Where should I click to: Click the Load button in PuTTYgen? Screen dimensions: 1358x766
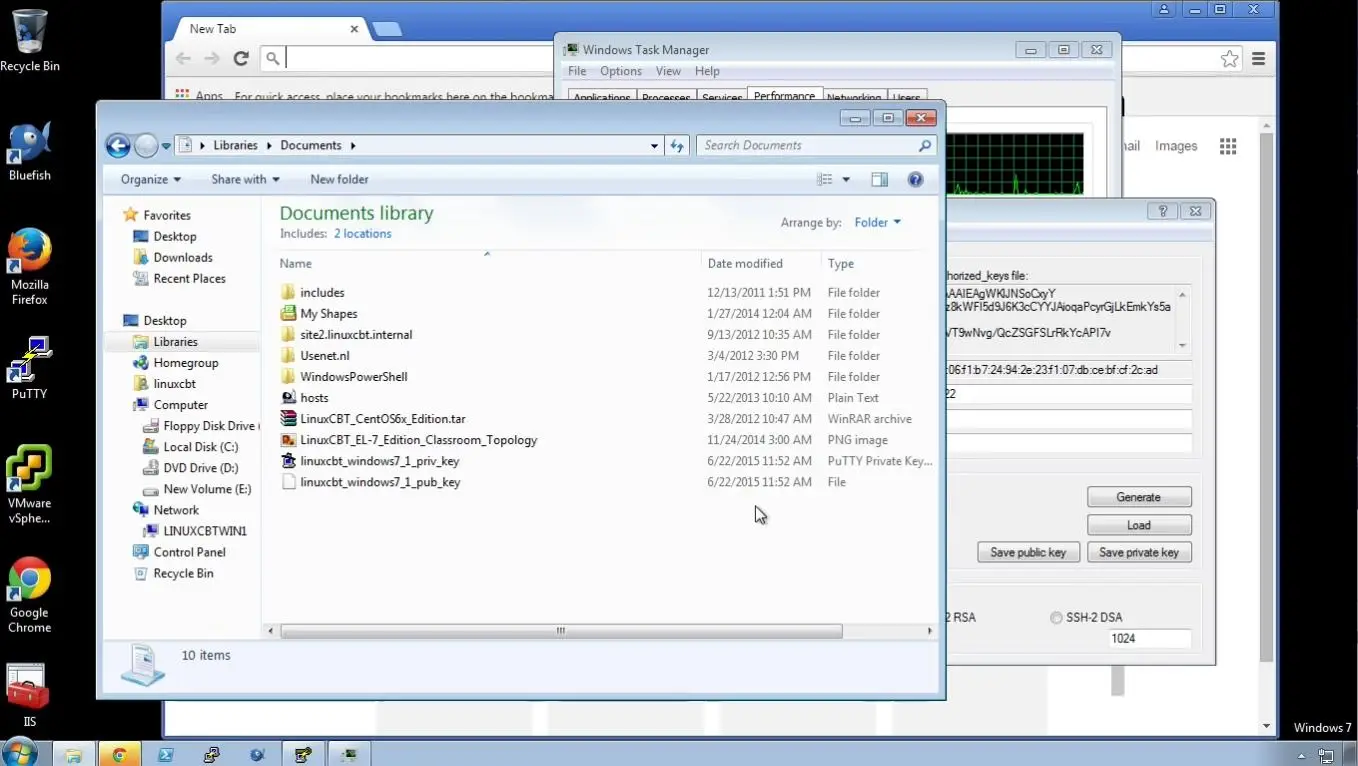pos(1139,525)
